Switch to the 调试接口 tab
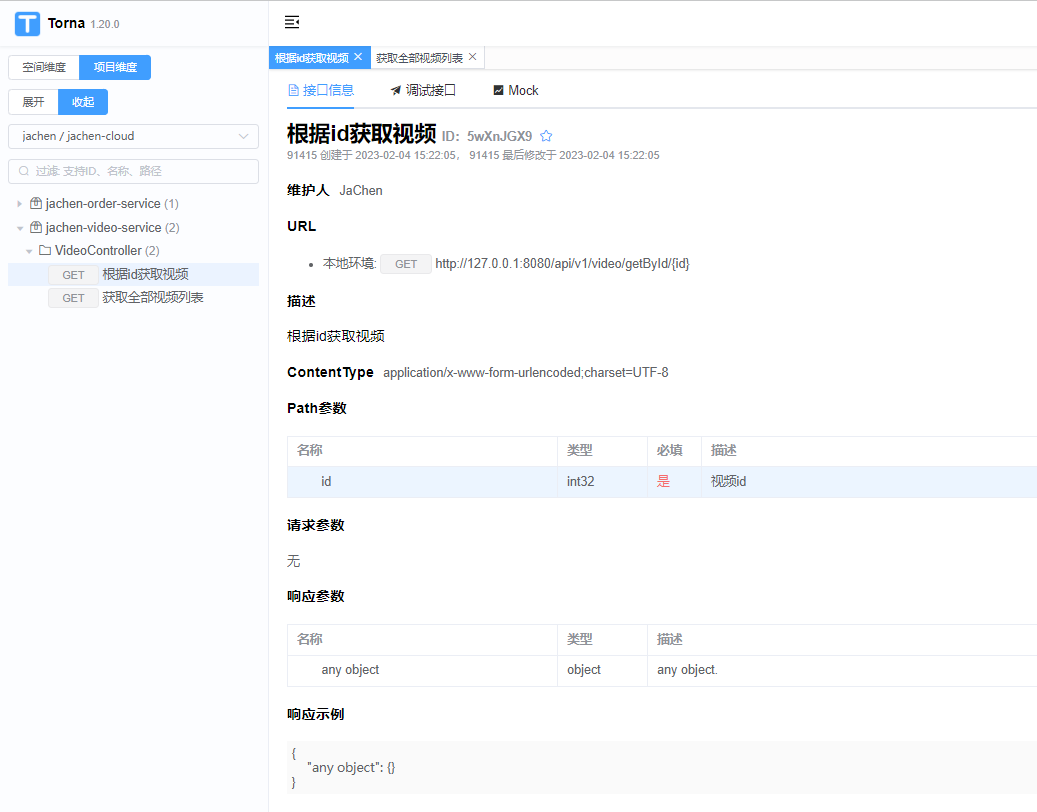 point(423,91)
